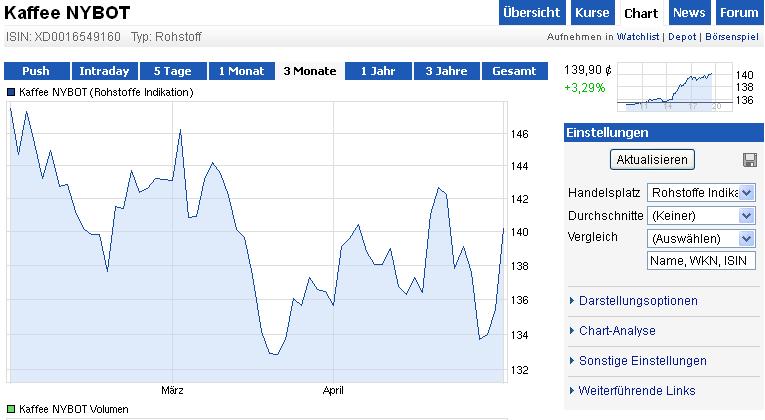Open the Vergleich dropdown

pos(700,238)
